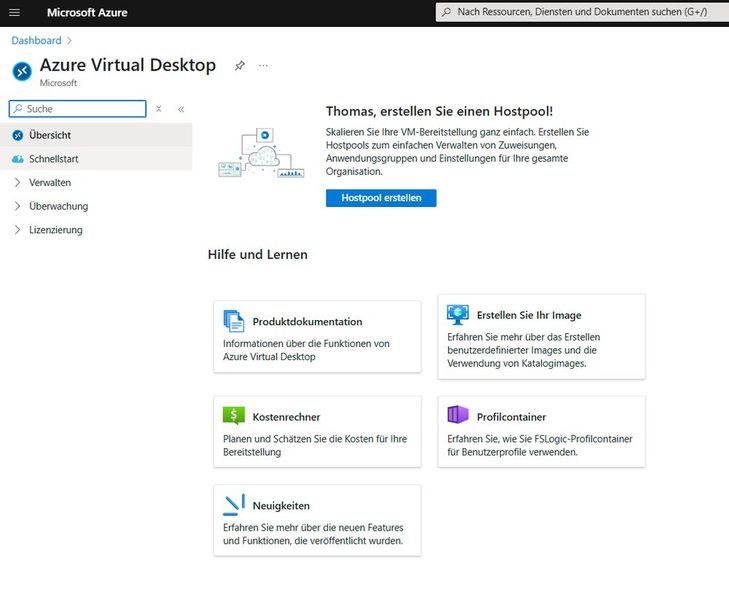Click the Profilcontainer purple container icon
This screenshot has width=729, height=600.
coord(457,414)
